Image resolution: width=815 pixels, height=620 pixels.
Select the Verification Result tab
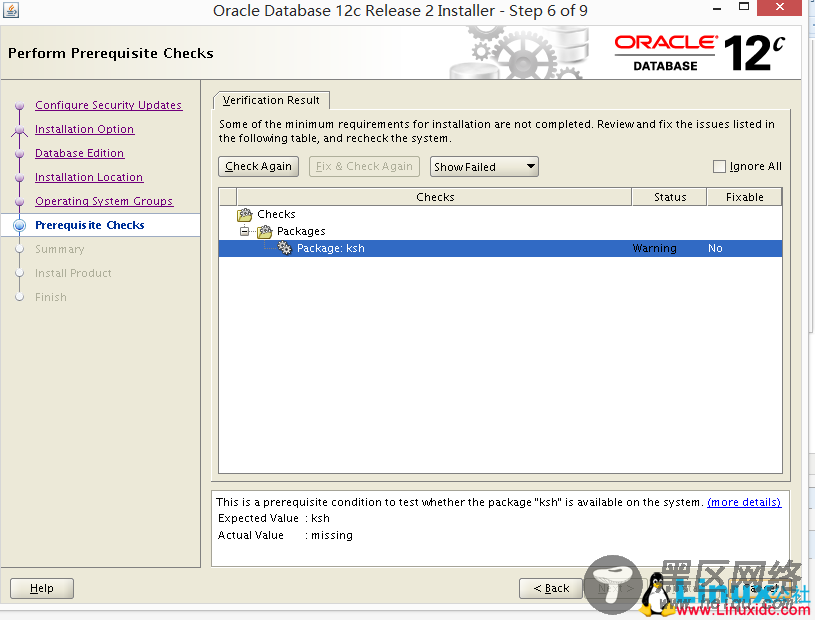[271, 100]
